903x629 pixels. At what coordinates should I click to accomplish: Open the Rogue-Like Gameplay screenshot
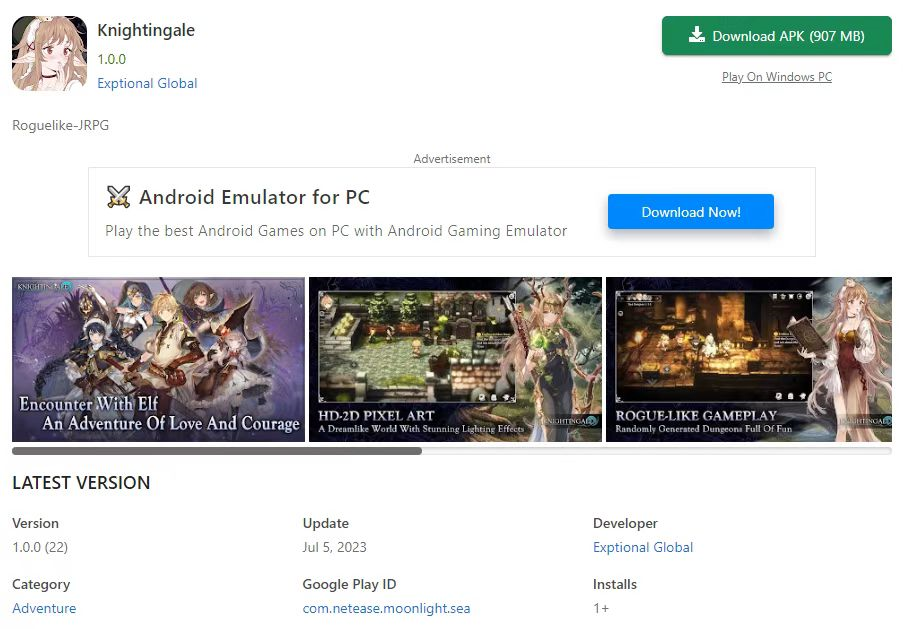click(749, 359)
